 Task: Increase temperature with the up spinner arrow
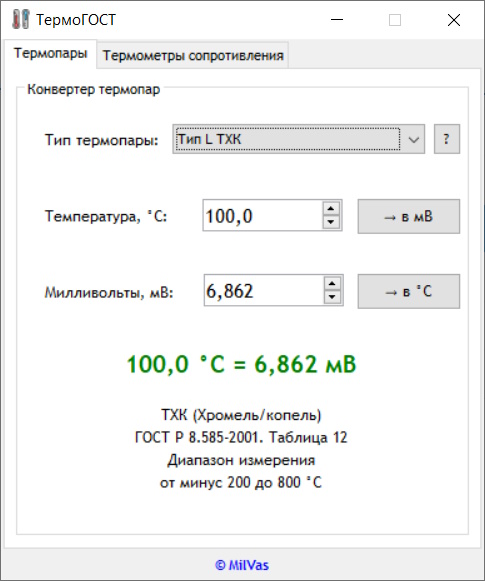pos(331,208)
